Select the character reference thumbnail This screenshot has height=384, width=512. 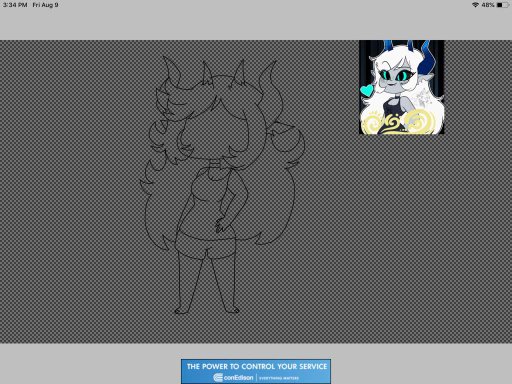point(402,87)
